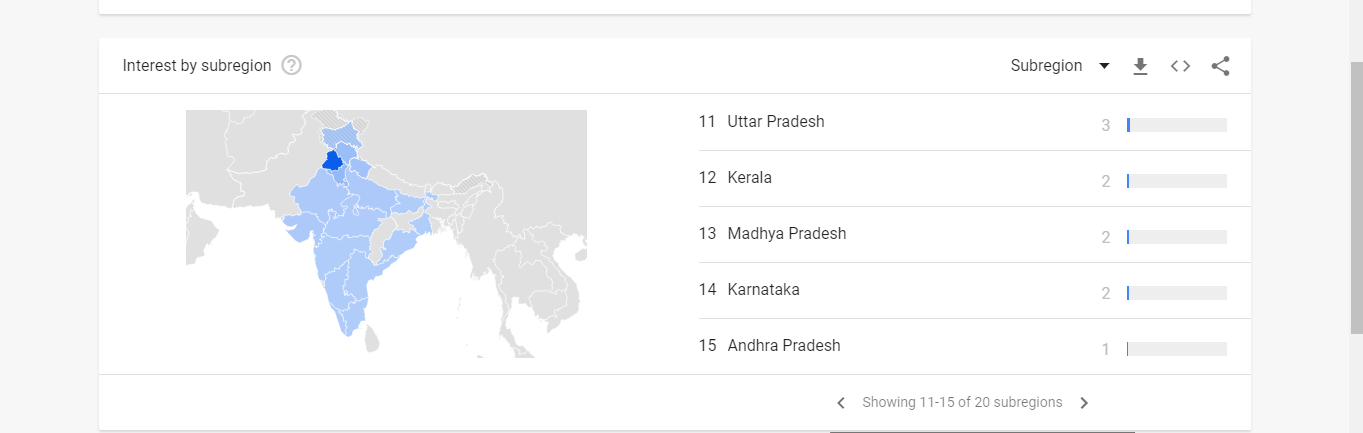Image resolution: width=1363 pixels, height=433 pixels.
Task: Click the dark blue Punjab region on map
Action: click(x=333, y=161)
